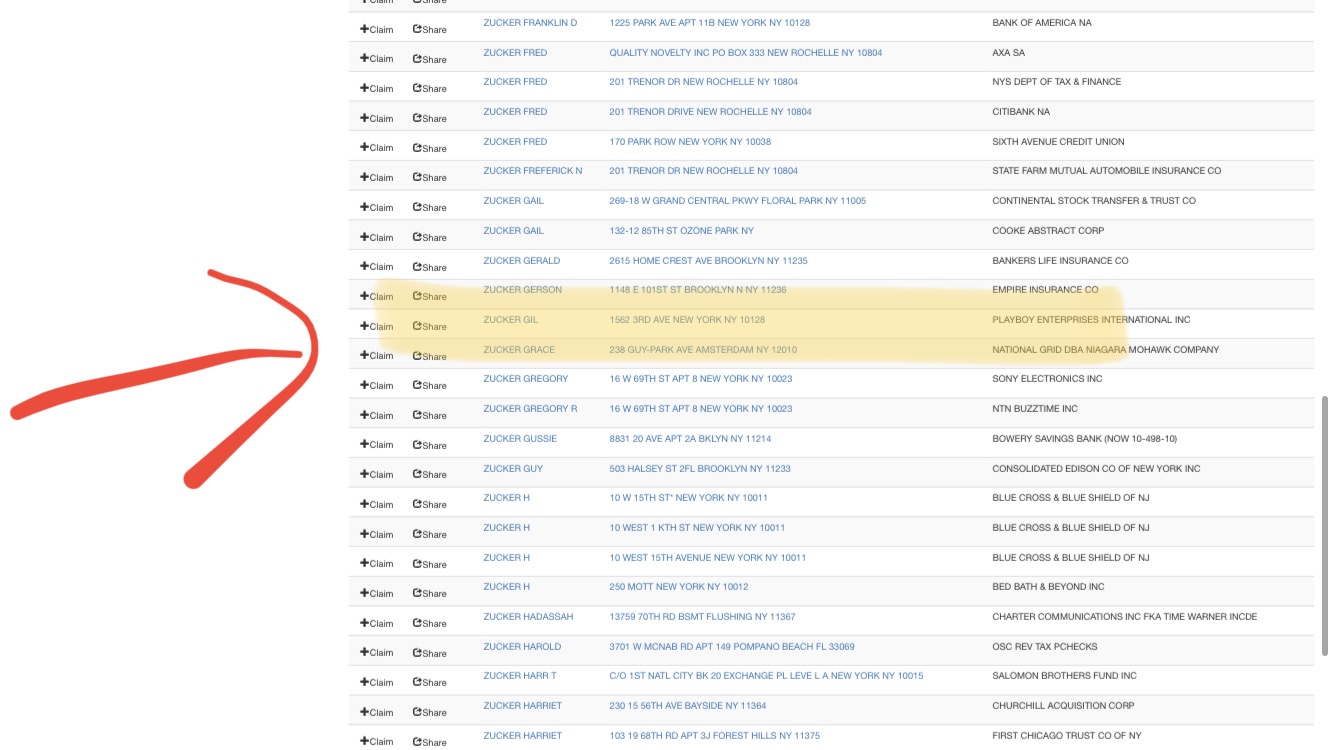Claim the Quality Novelty Inc ZUCKER FRED entry

tap(377, 59)
